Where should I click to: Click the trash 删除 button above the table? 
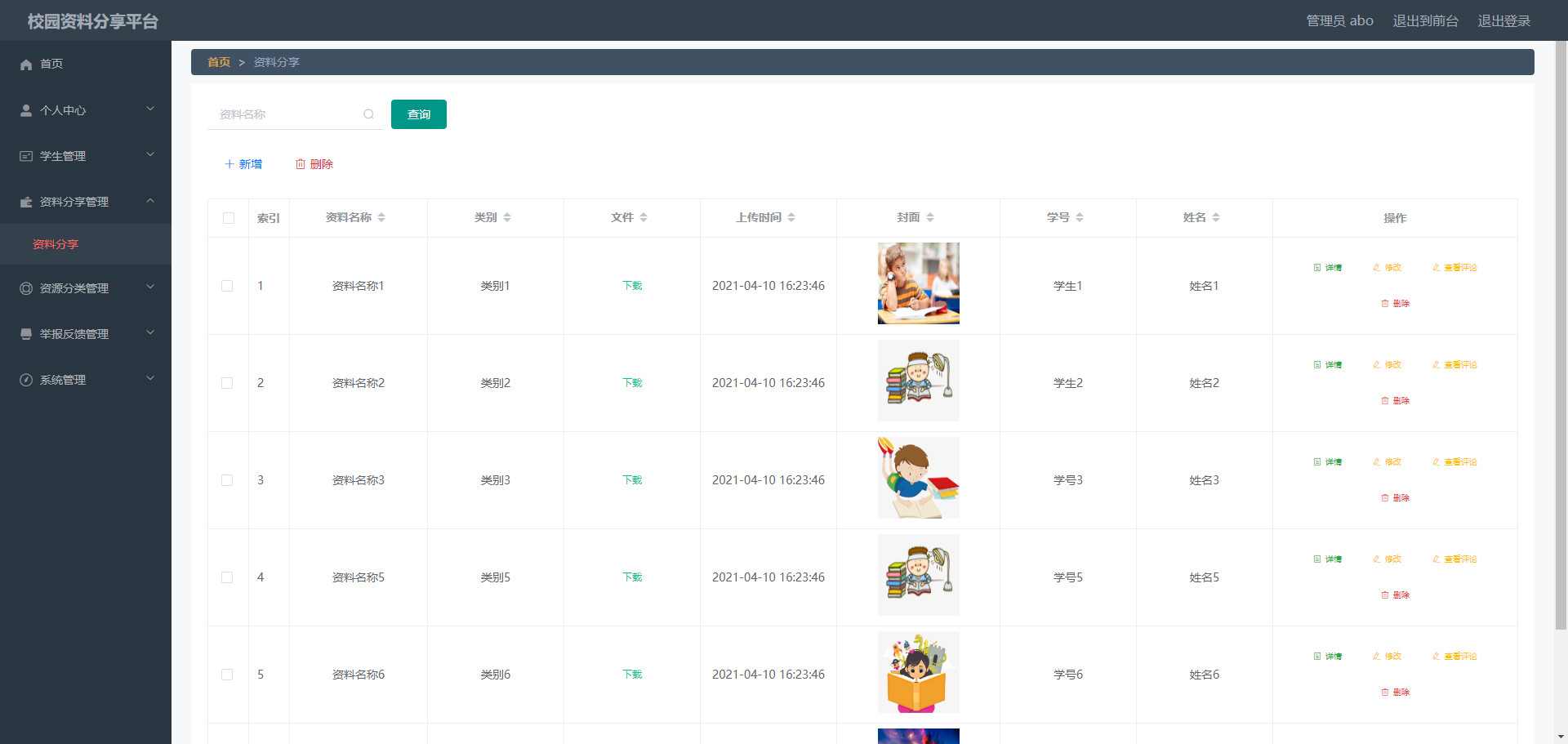tap(314, 164)
